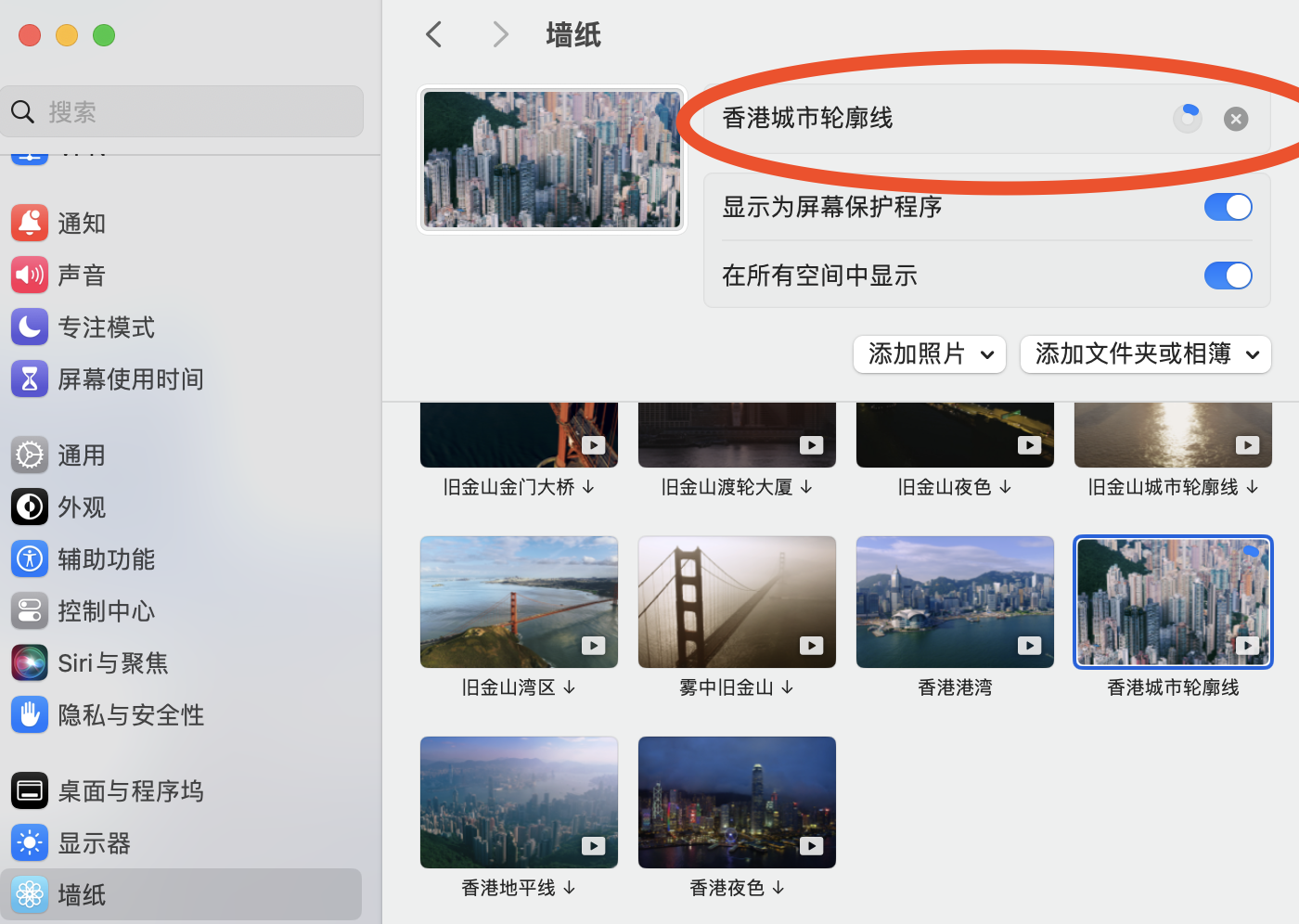Open 添加文件夹或相簿 dropdown menu
Screen dimensions: 1299x924
click(x=1146, y=354)
